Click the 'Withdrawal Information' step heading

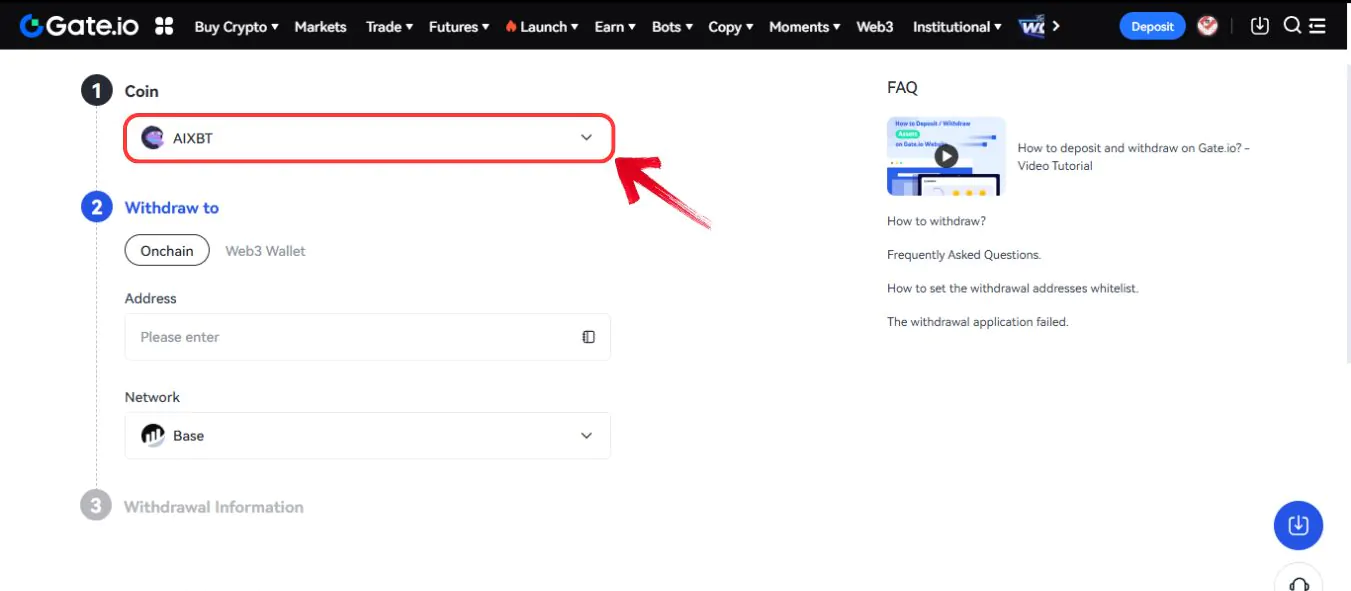pyautogui.click(x=213, y=507)
